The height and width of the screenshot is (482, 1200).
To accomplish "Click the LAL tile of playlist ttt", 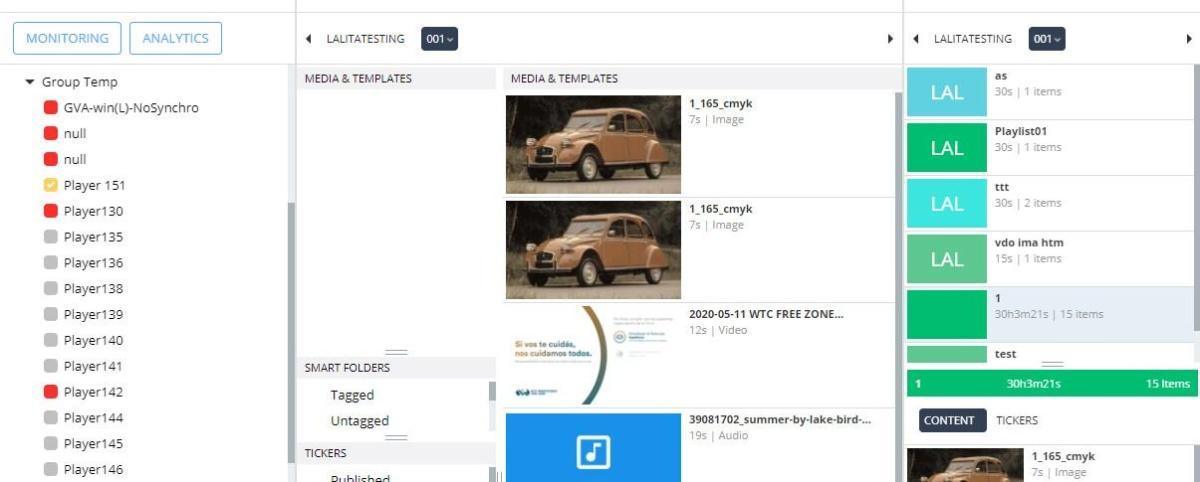I will tap(947, 203).
